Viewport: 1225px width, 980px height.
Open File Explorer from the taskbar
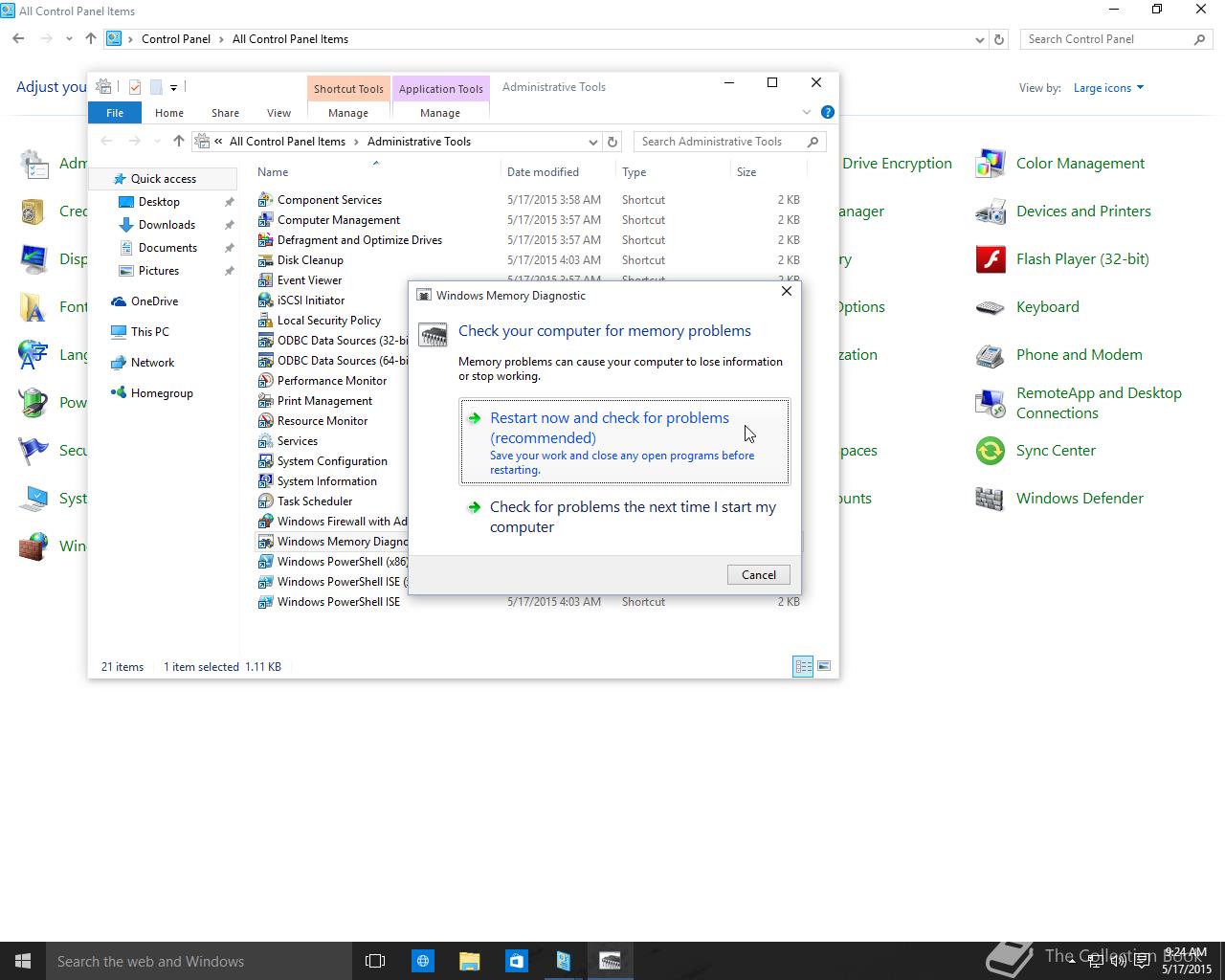469,961
